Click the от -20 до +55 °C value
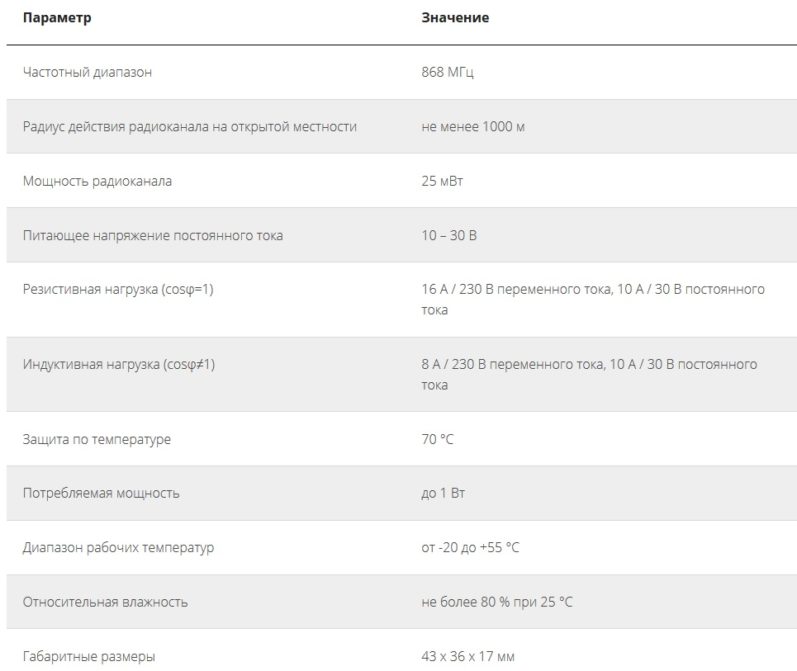 tap(470, 547)
